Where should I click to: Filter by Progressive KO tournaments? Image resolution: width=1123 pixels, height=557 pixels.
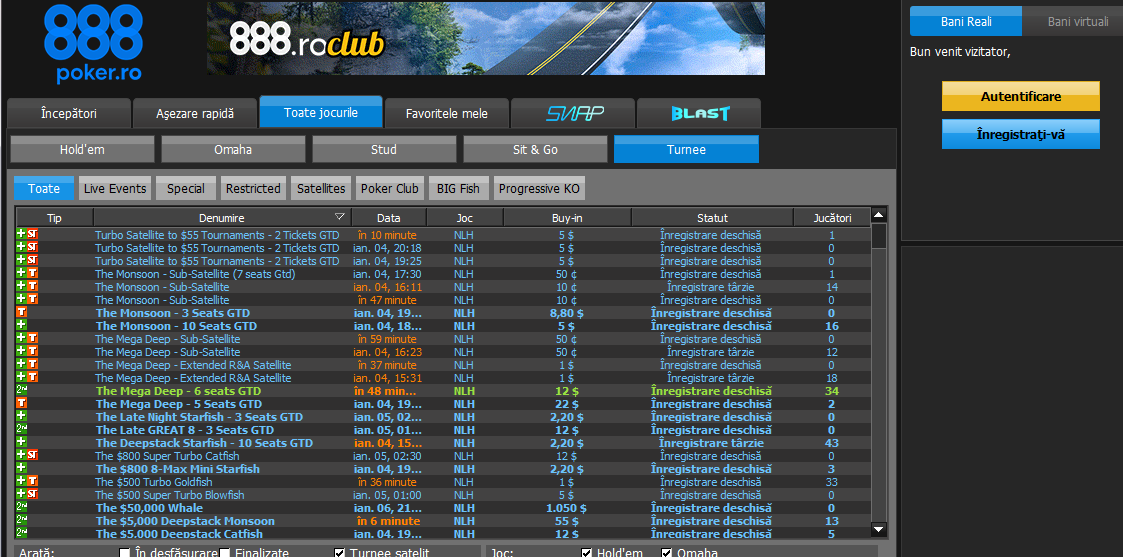(539, 188)
